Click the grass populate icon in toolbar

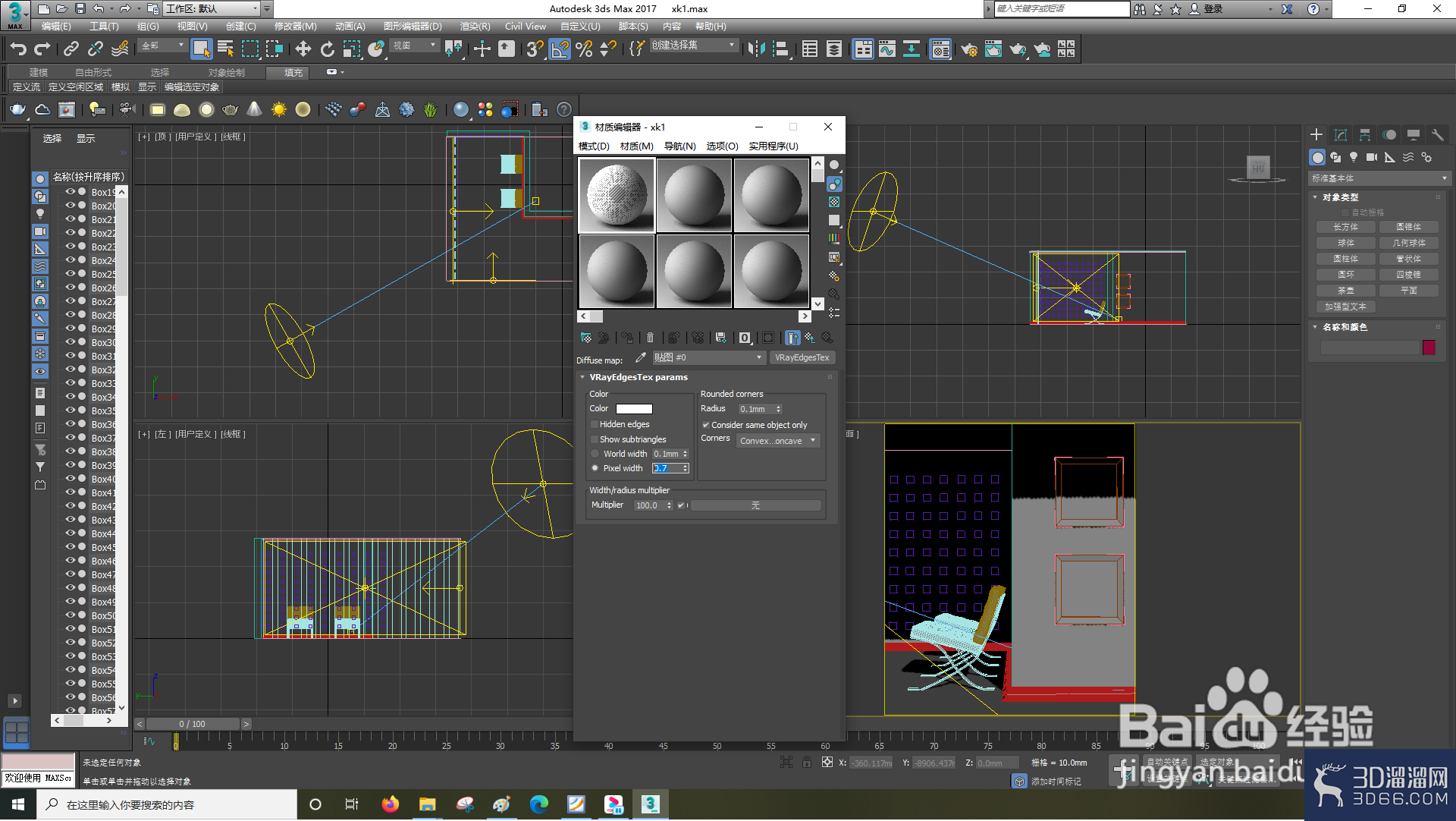pyautogui.click(x=430, y=110)
